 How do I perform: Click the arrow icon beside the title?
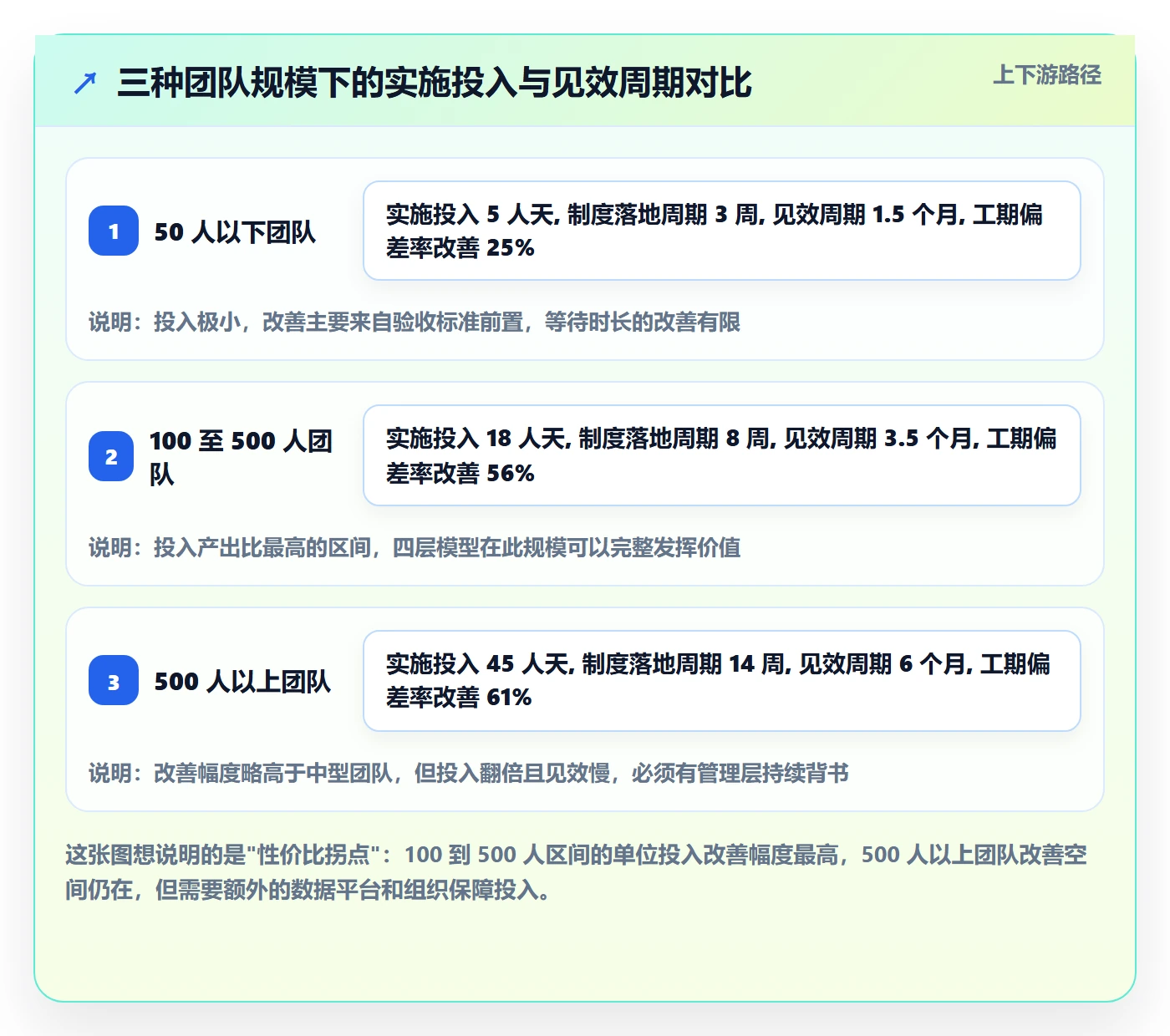pos(85,83)
